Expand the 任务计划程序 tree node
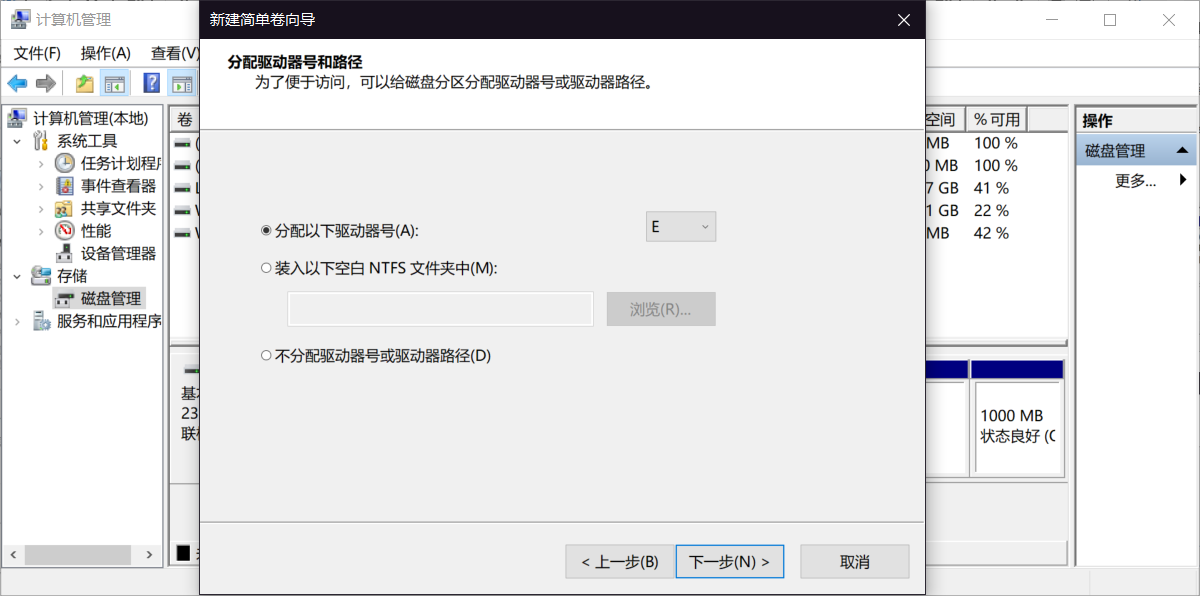Image resolution: width=1200 pixels, height=596 pixels. 40,163
